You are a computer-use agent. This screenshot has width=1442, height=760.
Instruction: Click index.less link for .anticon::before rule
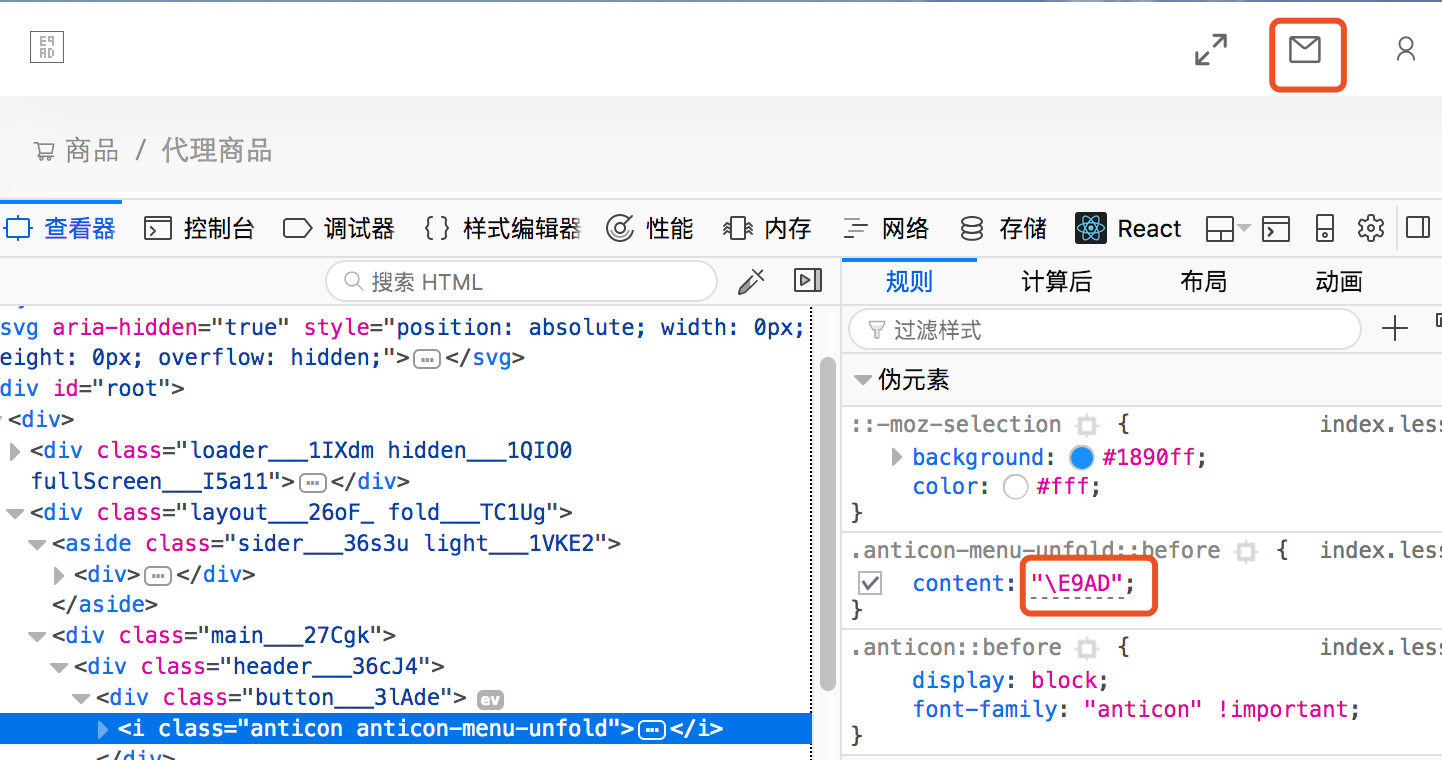tap(1381, 648)
